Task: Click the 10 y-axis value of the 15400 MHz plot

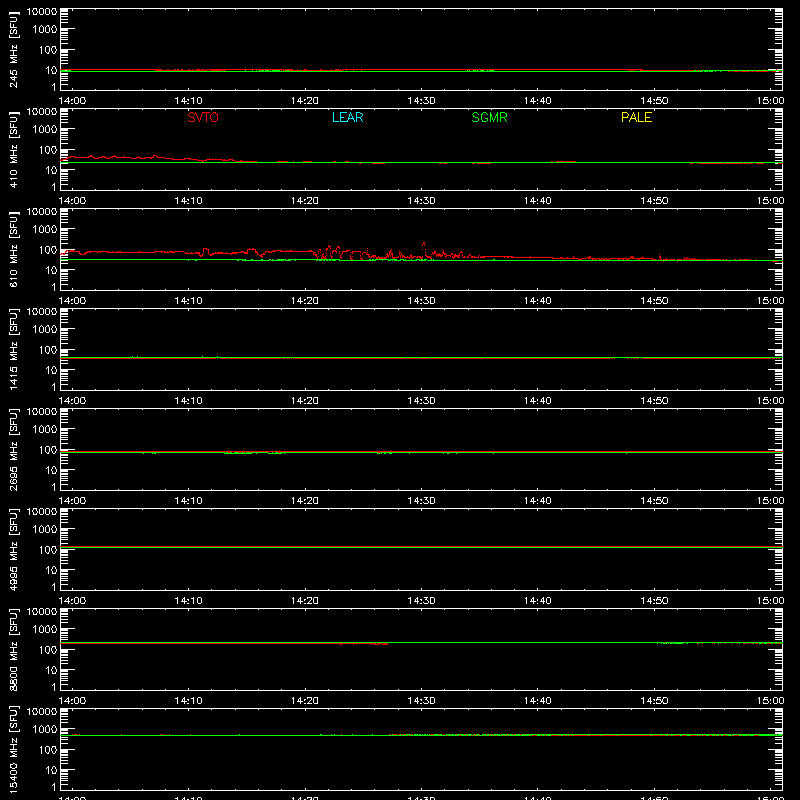Action: [51, 770]
